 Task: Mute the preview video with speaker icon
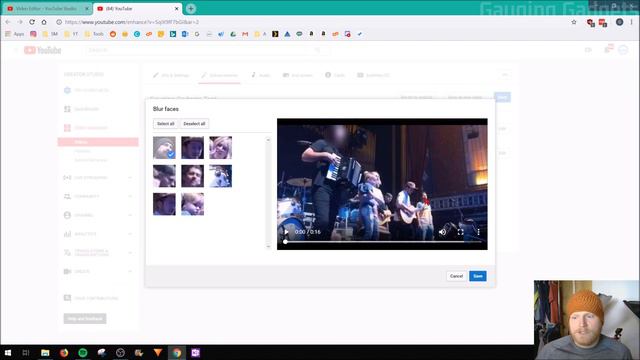click(x=442, y=232)
